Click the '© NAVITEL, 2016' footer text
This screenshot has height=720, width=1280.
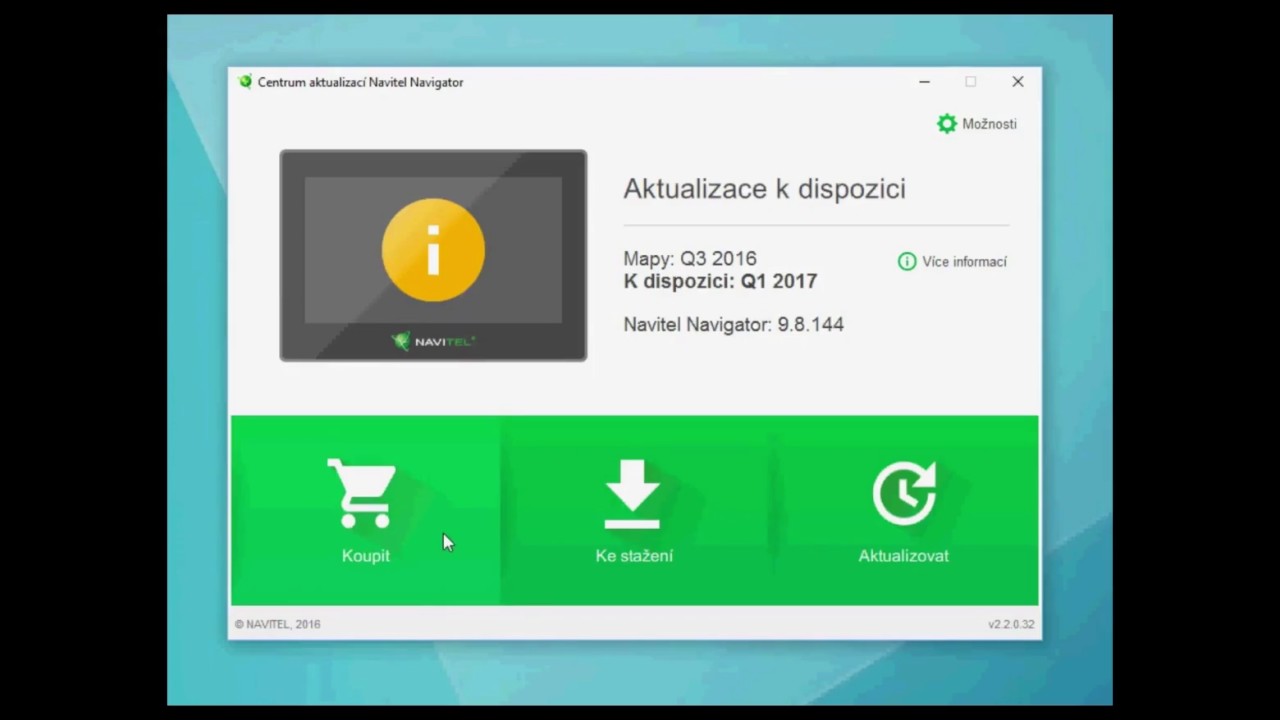pyautogui.click(x=278, y=624)
